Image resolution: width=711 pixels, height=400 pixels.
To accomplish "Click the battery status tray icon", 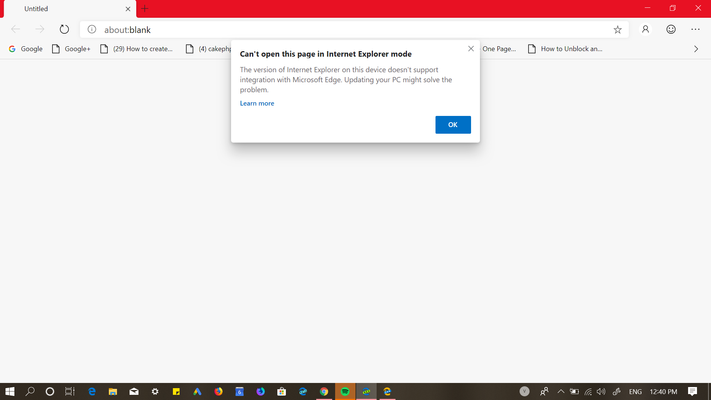I will click(575, 391).
